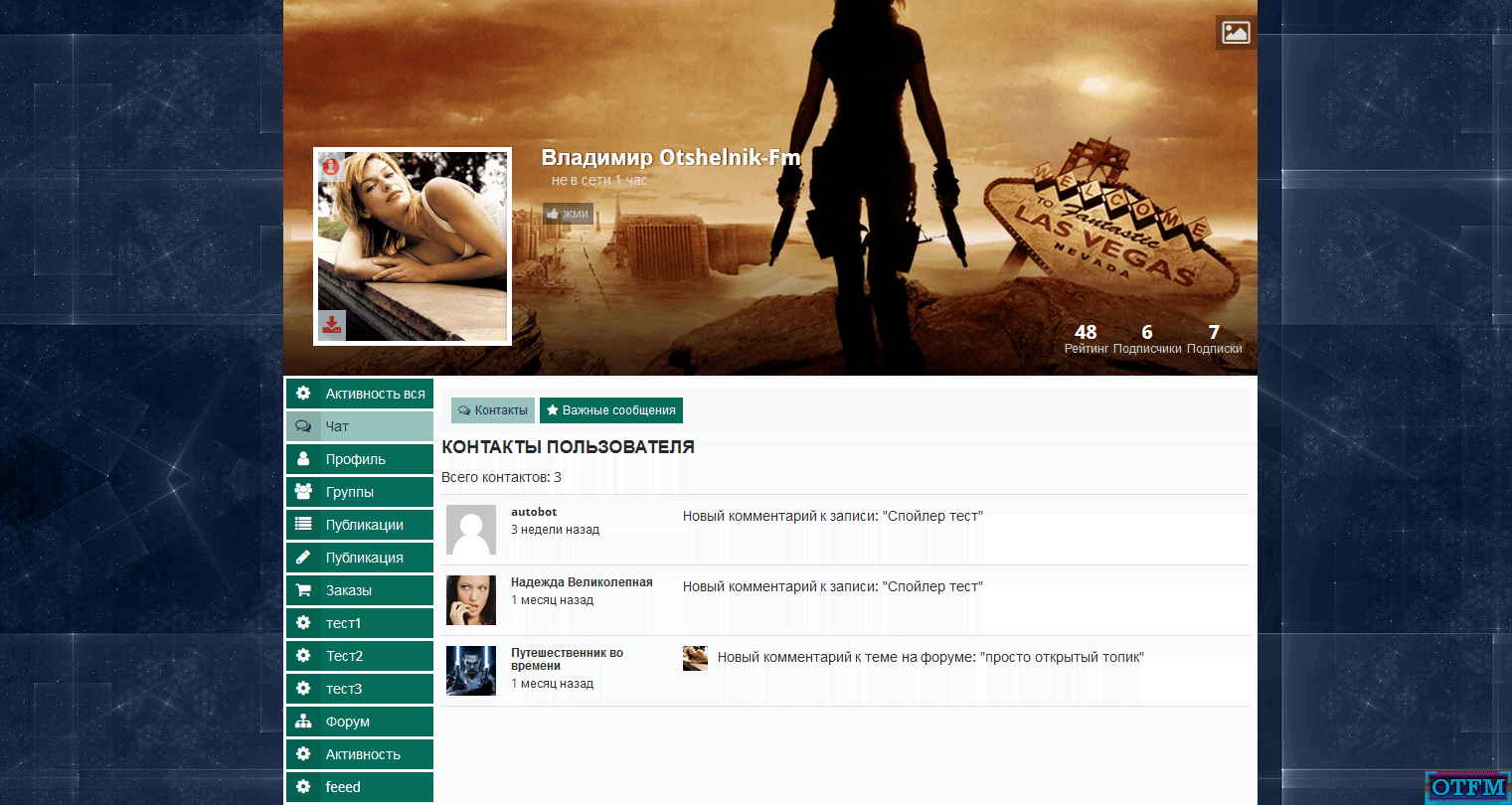Click "1 месяц назад" under Путешественник во времени
The image size is (1512, 805).
pos(552,684)
